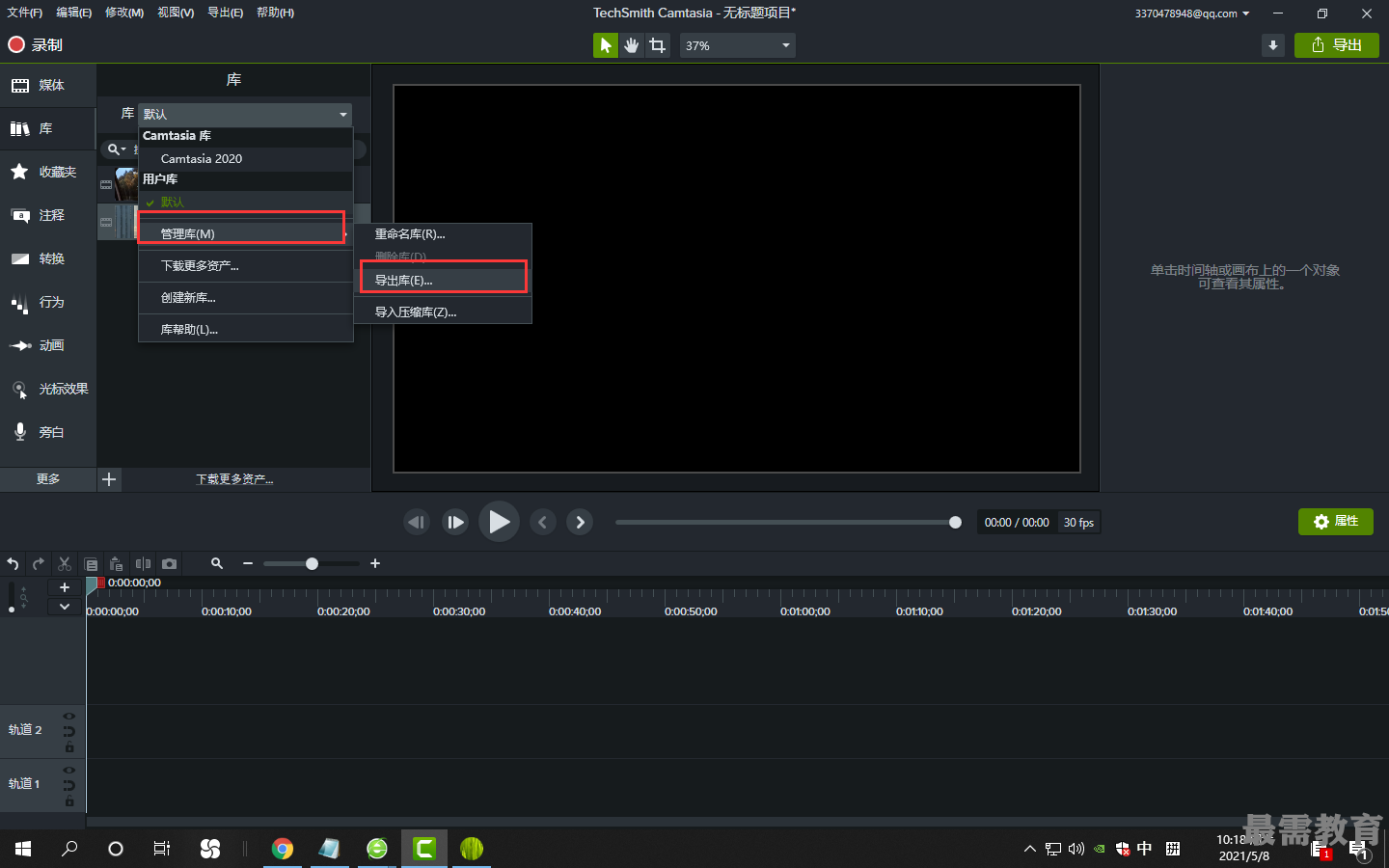The width and height of the screenshot is (1389, 868).
Task: Choose 导入压缩库(Z)... from submenu
Action: (x=443, y=312)
